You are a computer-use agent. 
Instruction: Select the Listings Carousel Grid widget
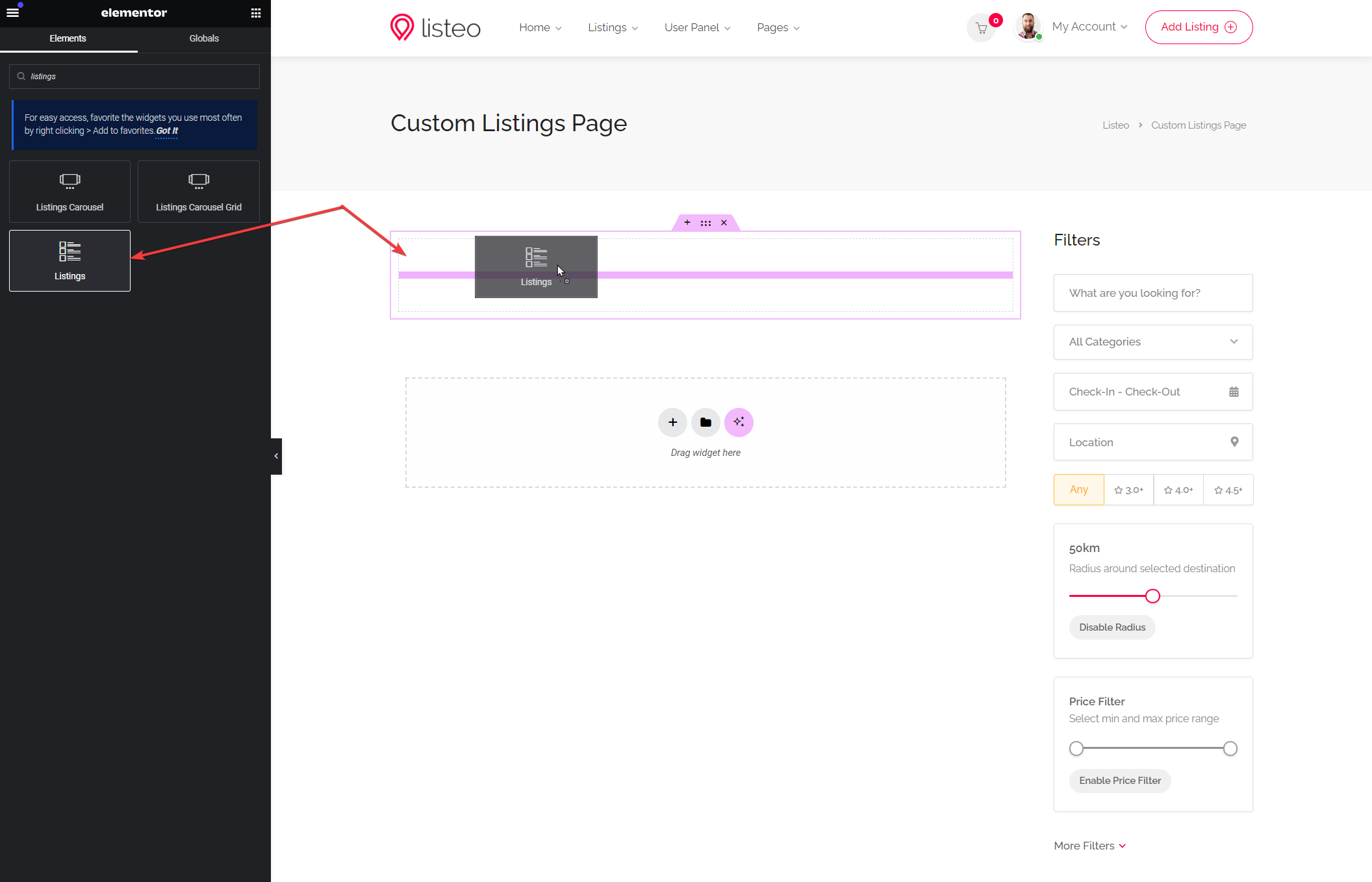point(199,192)
